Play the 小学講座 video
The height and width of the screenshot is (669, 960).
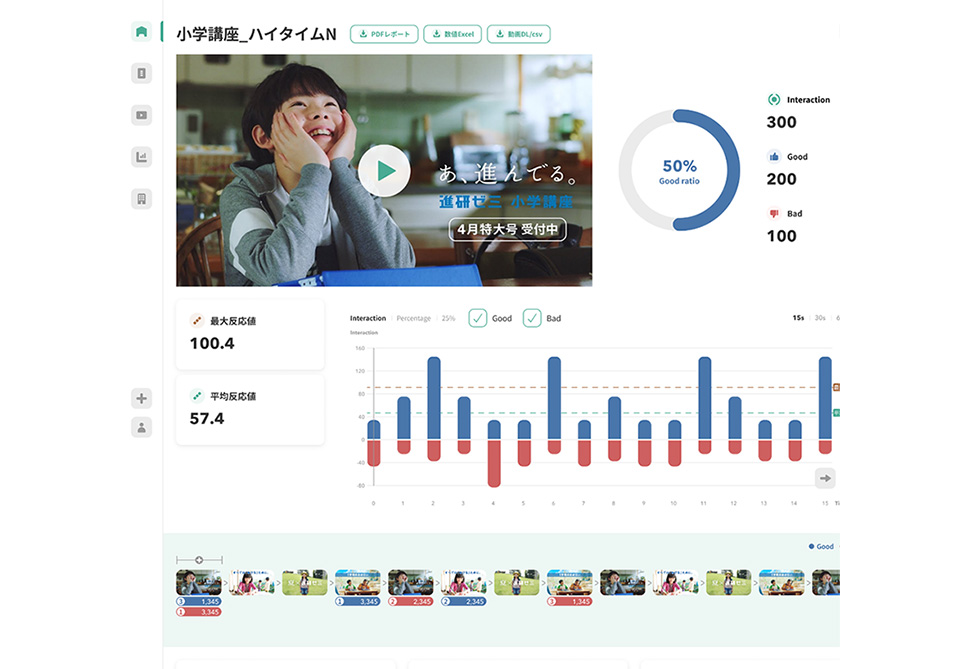(x=384, y=171)
